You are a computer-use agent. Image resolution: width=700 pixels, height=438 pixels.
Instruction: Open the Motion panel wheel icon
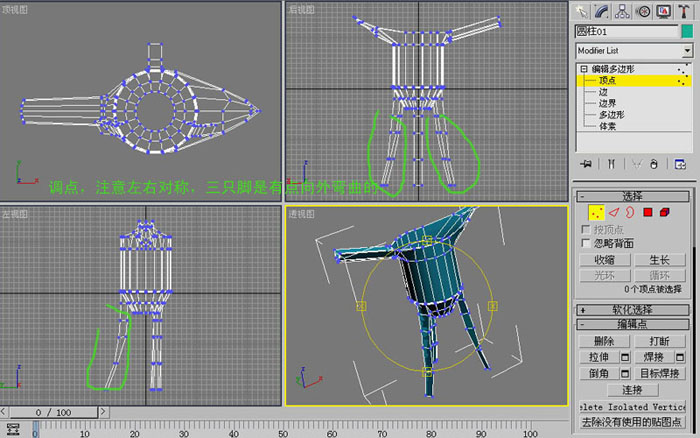[643, 11]
